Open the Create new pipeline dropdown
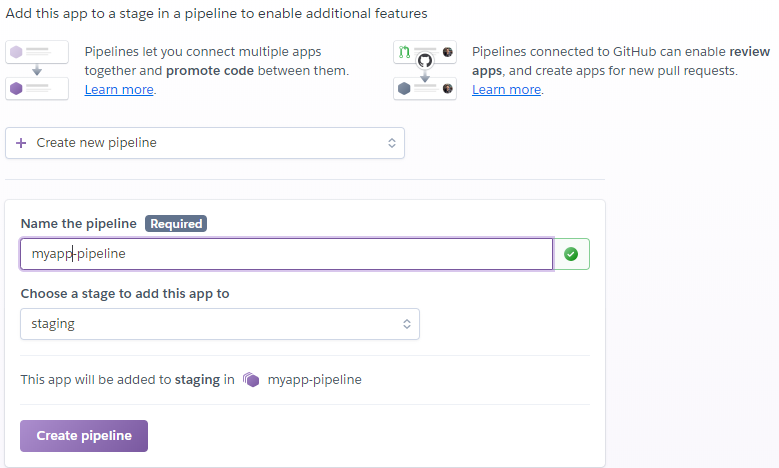The image size is (779, 468). coord(205,143)
